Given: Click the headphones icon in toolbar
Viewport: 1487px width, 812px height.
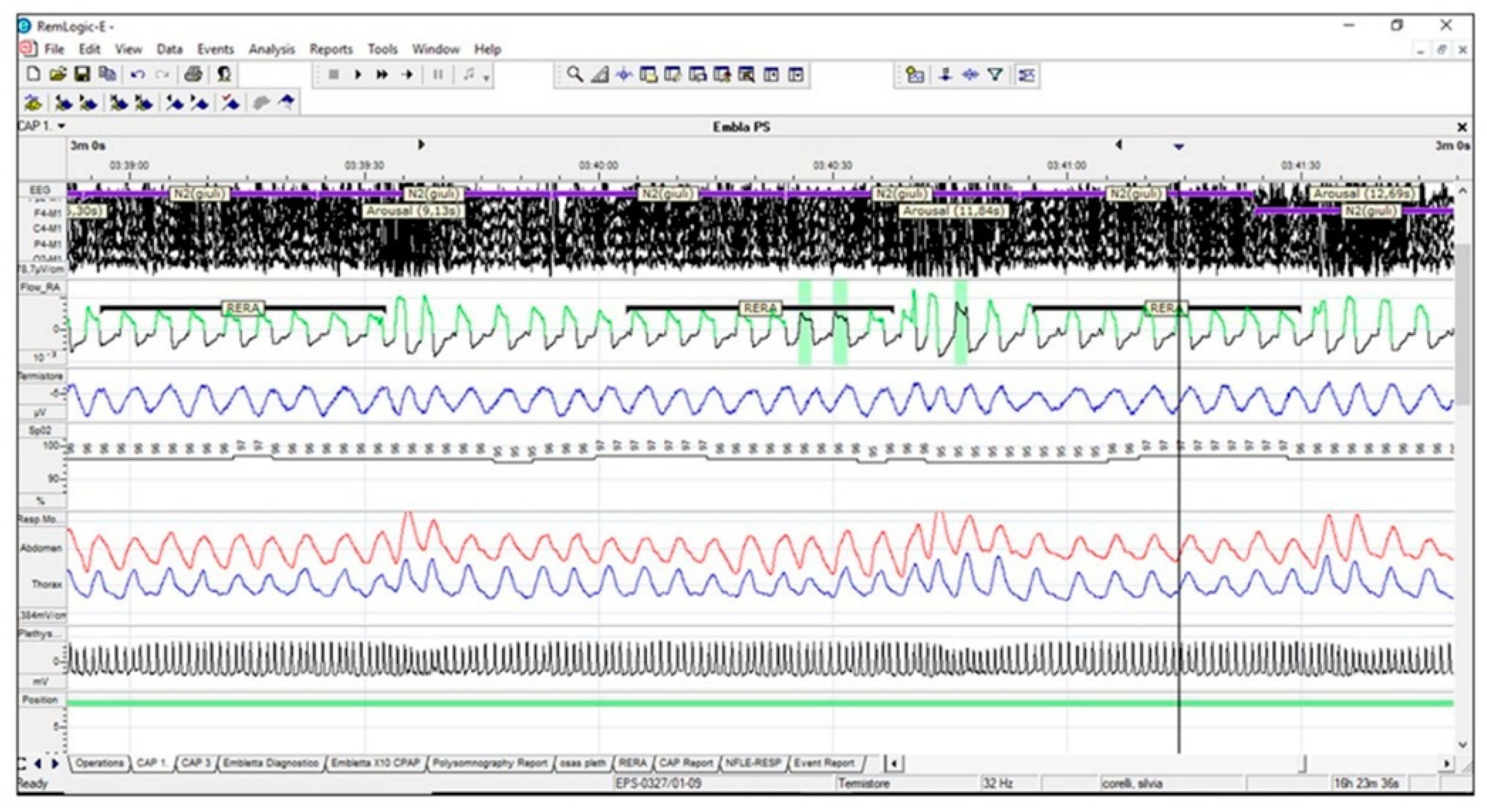Looking at the screenshot, I should click(x=224, y=74).
